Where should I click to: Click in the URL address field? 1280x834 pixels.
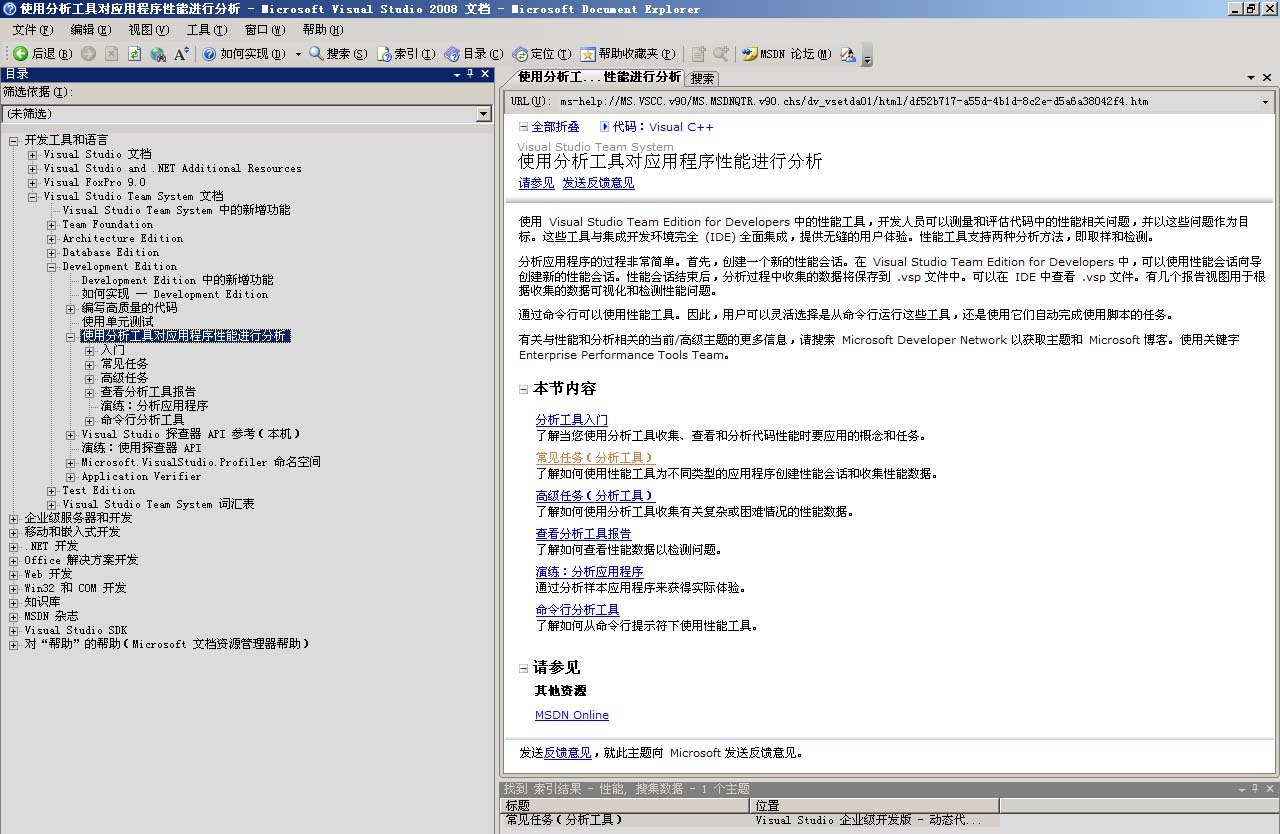906,101
